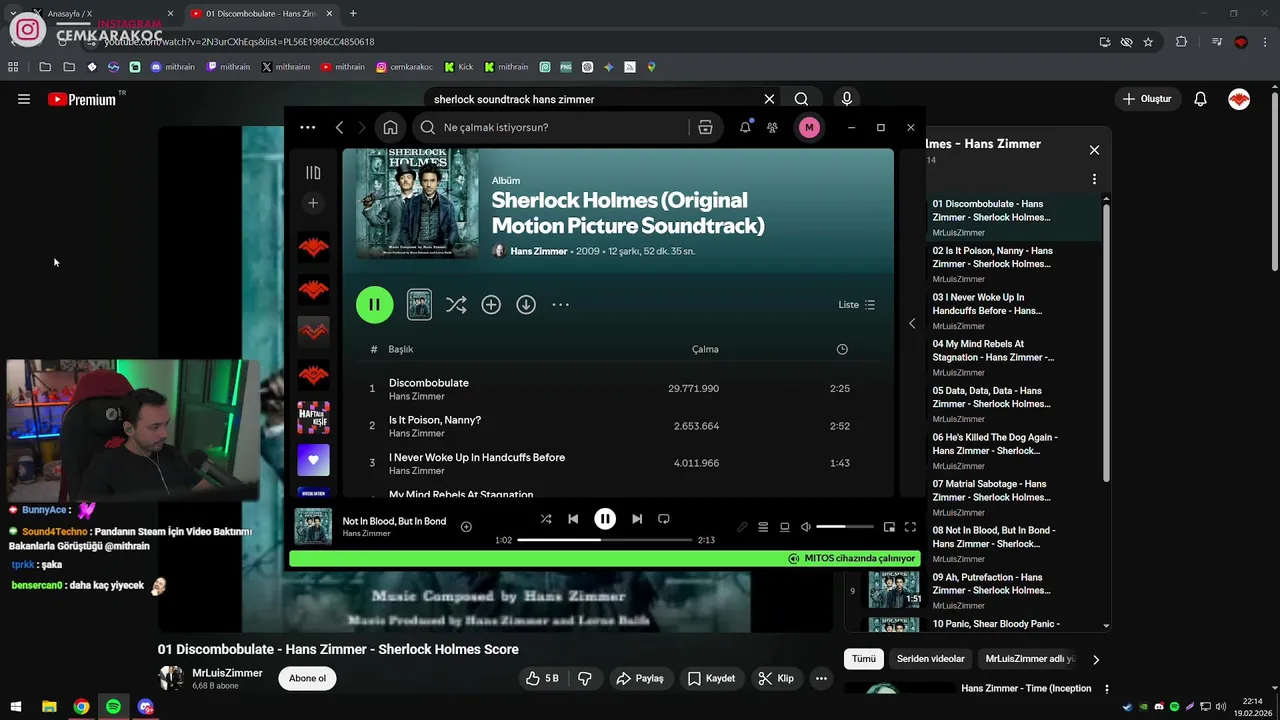Dislike the YouTube video
1280x720 pixels.
[585, 678]
